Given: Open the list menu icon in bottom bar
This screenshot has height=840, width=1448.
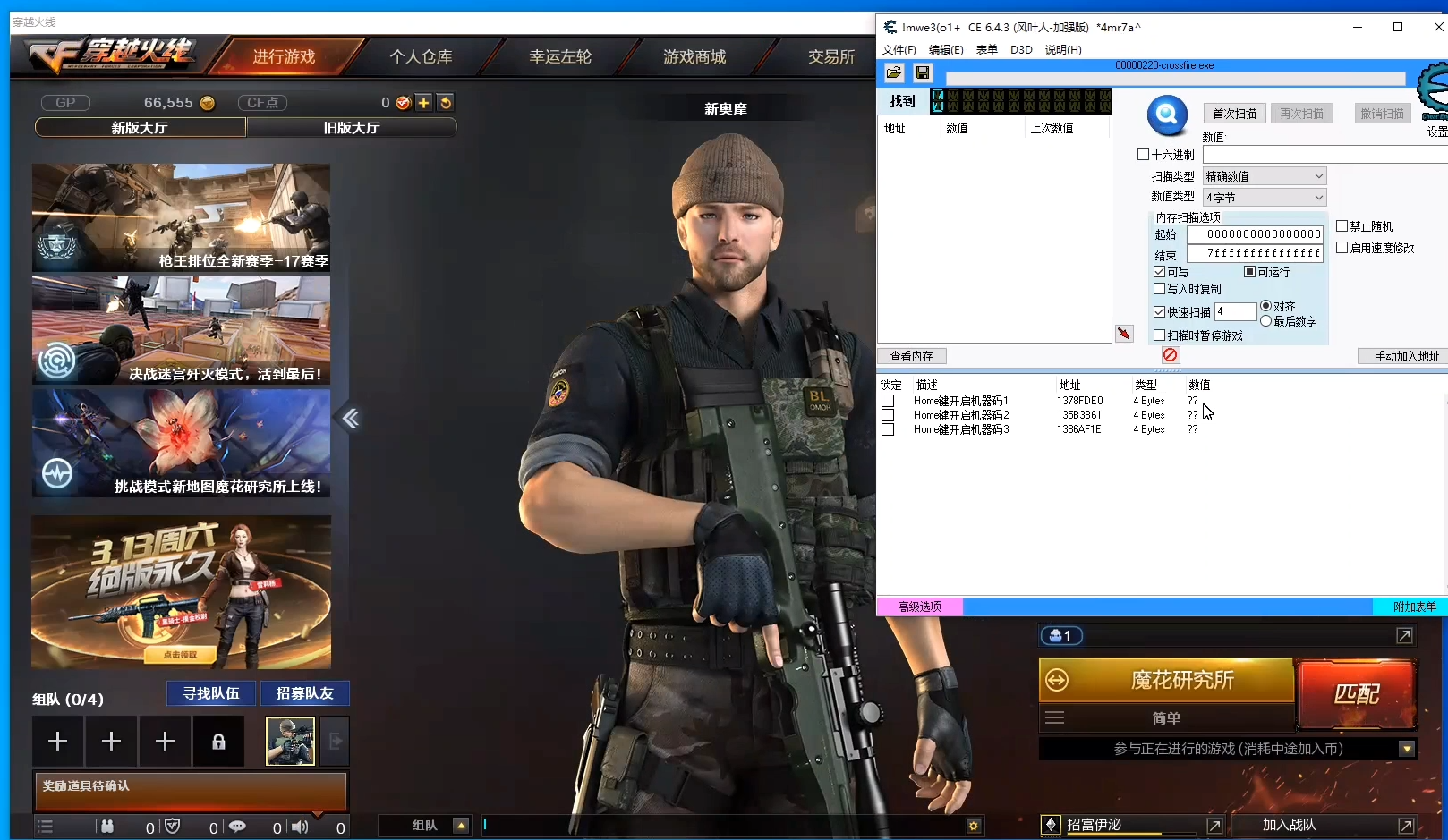Looking at the screenshot, I should coord(45,827).
